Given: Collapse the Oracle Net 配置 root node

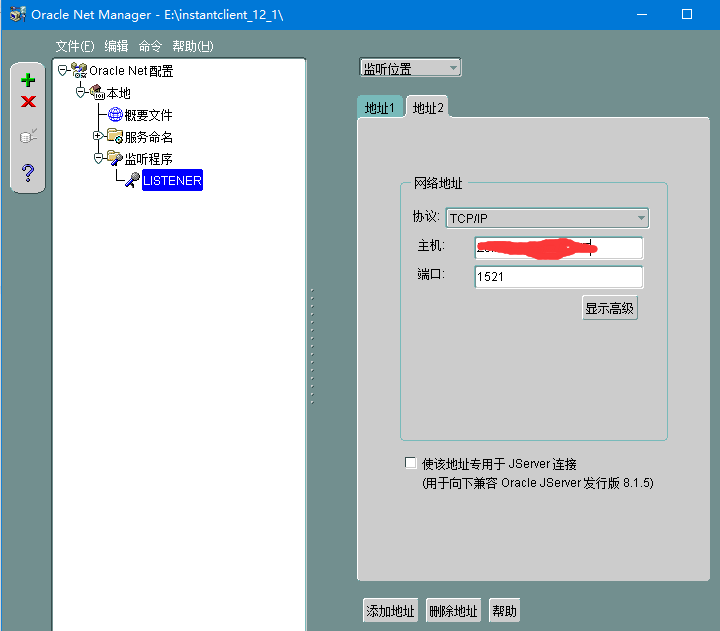Looking at the screenshot, I should (x=62, y=70).
